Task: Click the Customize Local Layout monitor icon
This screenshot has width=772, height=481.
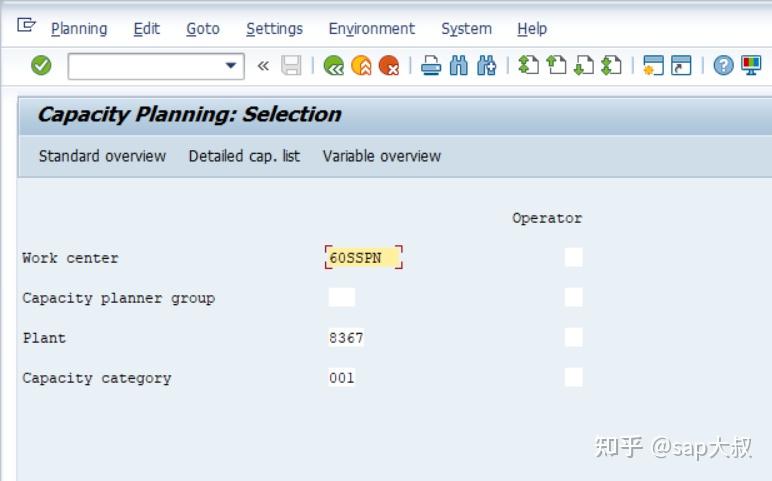Action: (750, 67)
